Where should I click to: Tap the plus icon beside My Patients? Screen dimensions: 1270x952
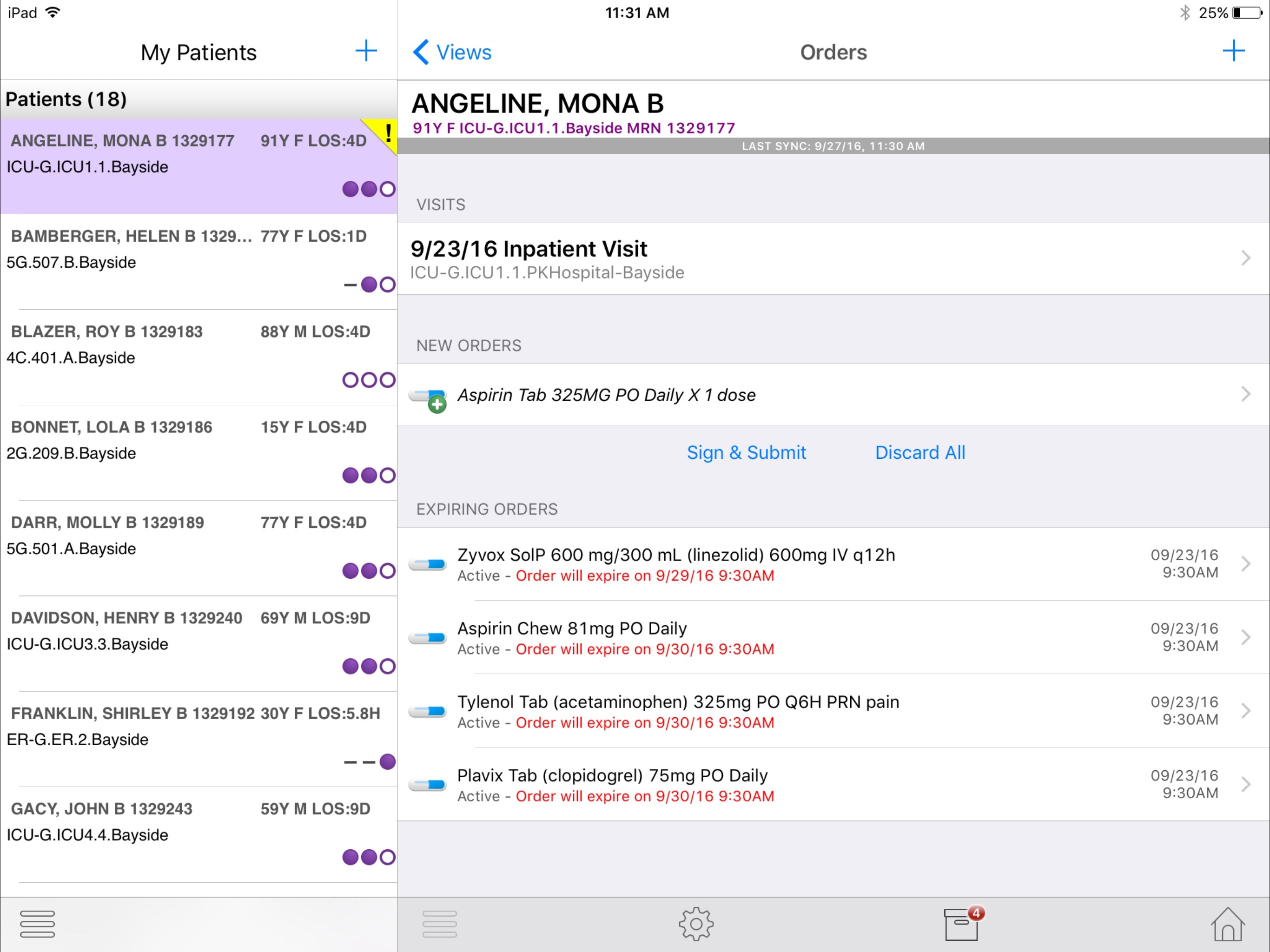click(366, 52)
